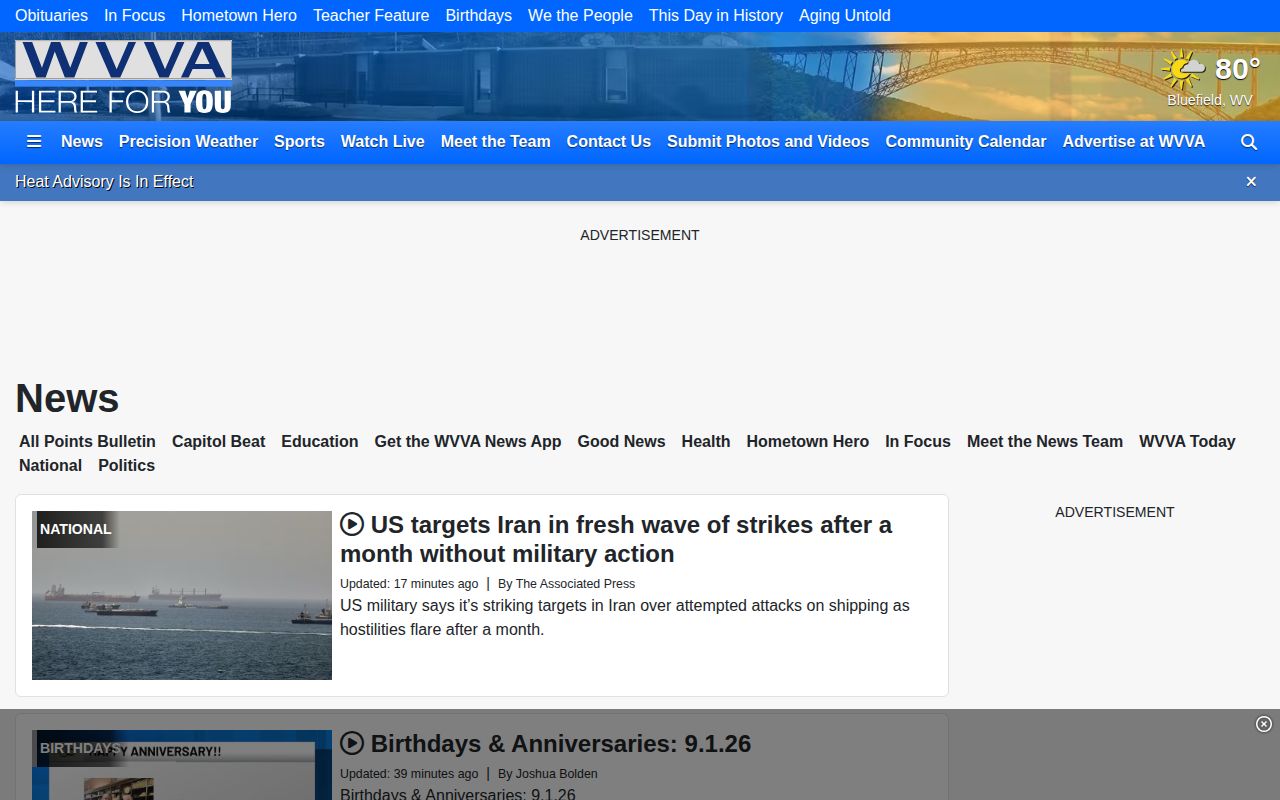Play video icon on Birthdays & Anniversaries headline
Screen dimensions: 1280x800
coord(352,743)
